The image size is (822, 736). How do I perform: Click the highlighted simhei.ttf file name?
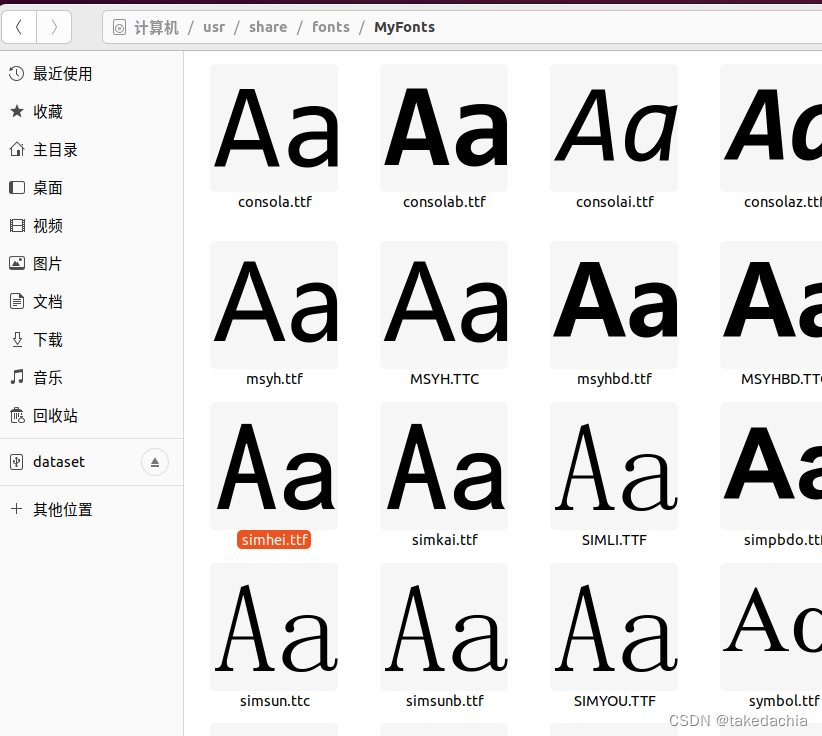pos(274,539)
